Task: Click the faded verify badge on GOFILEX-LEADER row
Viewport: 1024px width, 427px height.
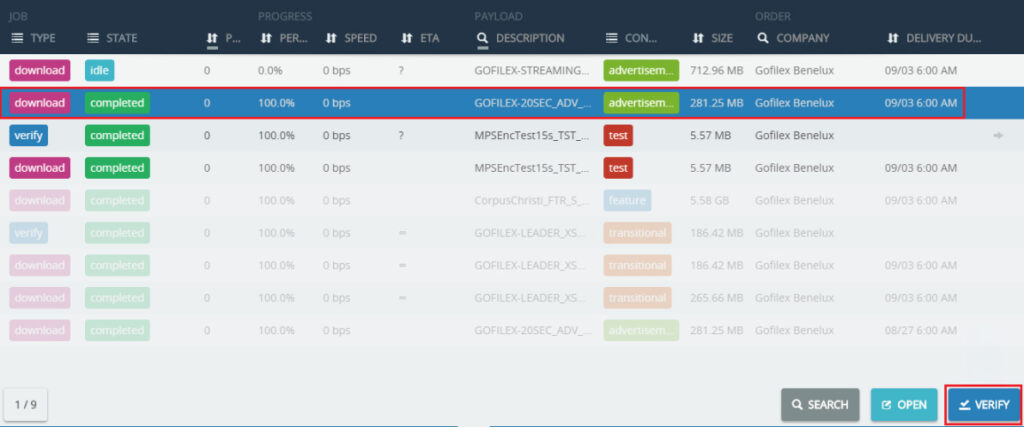Action: pos(29,232)
